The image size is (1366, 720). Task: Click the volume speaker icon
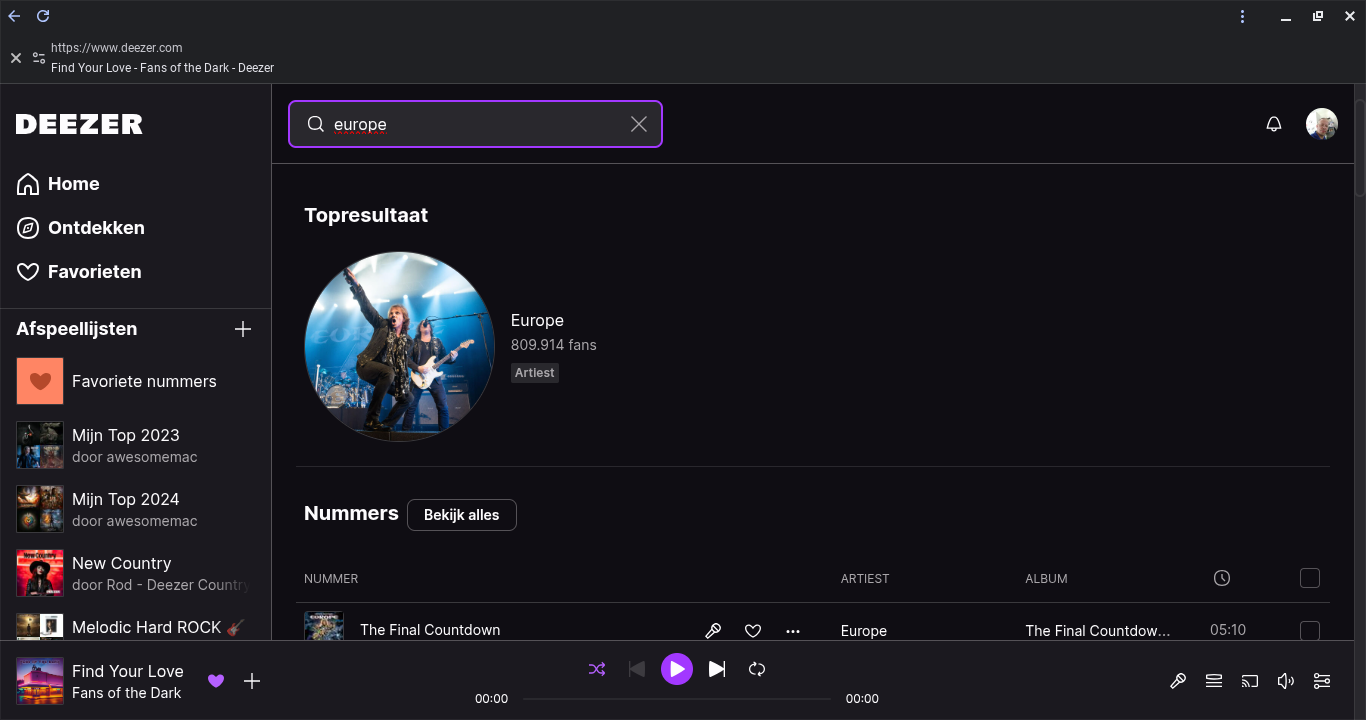coord(1286,681)
